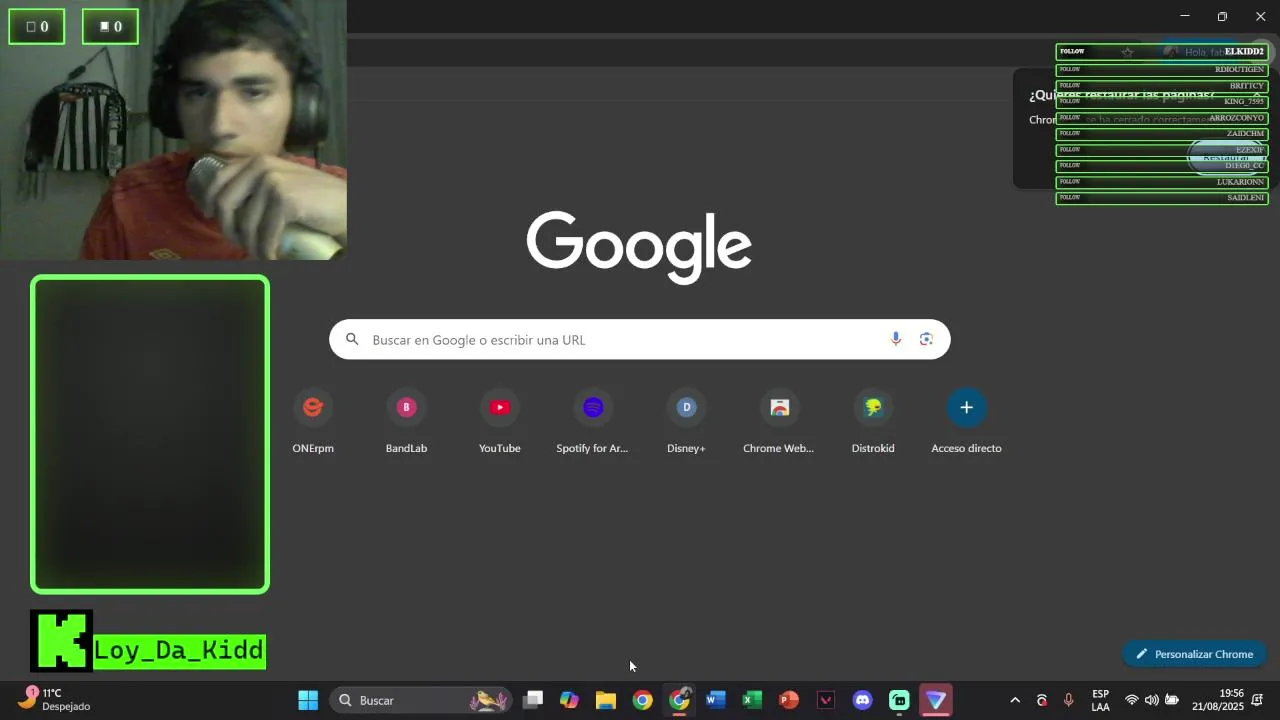Open Task View from the taskbar
The height and width of the screenshot is (720, 1280).
point(533,700)
